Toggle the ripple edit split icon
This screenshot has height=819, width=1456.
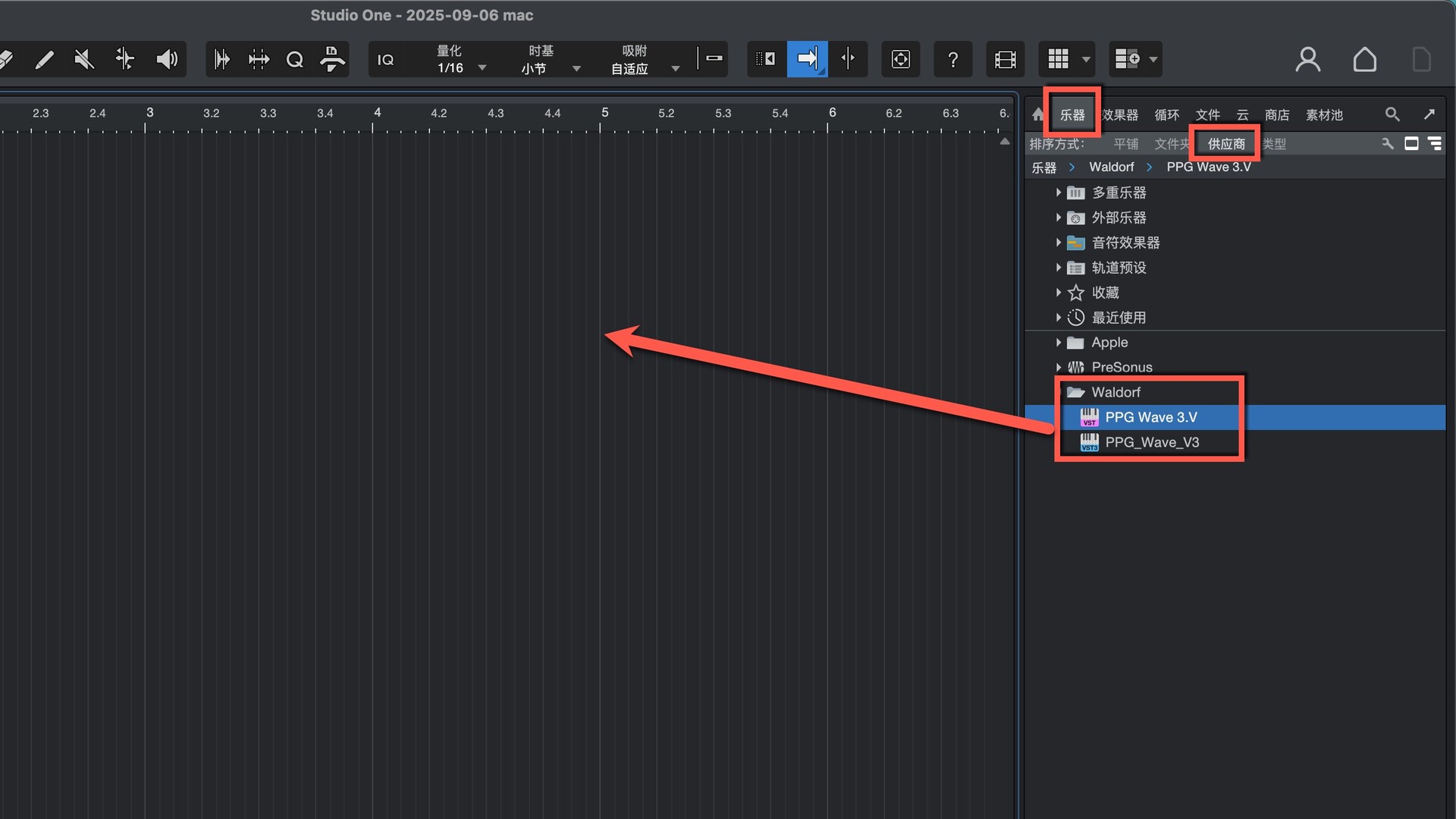[848, 59]
